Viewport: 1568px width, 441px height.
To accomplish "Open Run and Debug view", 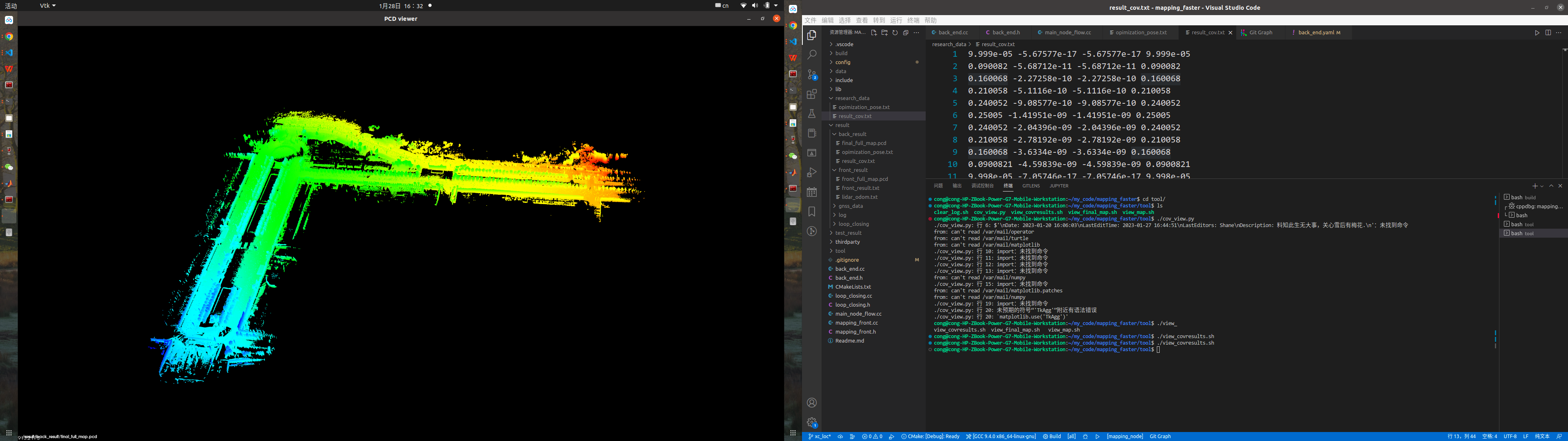I will tap(811, 172).
